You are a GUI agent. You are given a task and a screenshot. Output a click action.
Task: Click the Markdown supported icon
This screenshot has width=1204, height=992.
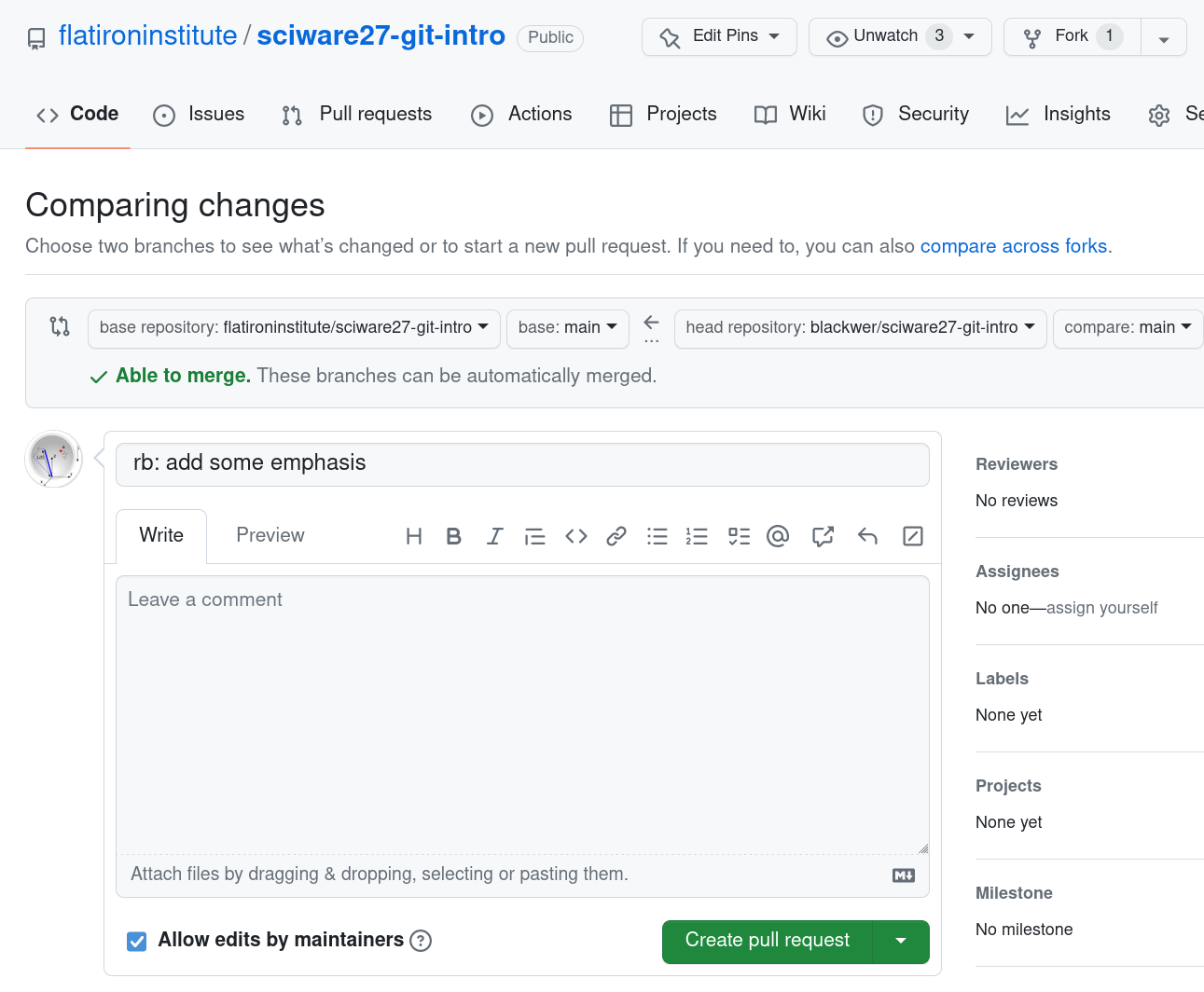pos(904,875)
